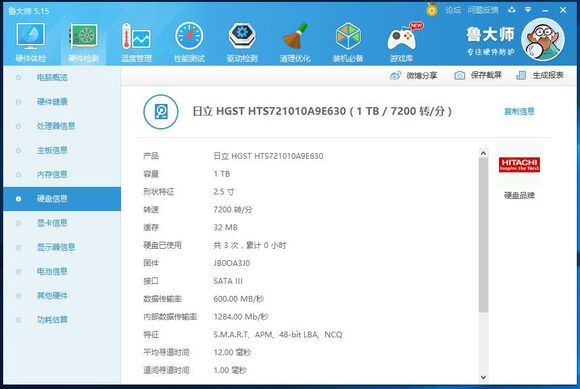Select 硬盘信息 in sidebar
This screenshot has height=389, width=580.
pyautogui.click(x=62, y=199)
